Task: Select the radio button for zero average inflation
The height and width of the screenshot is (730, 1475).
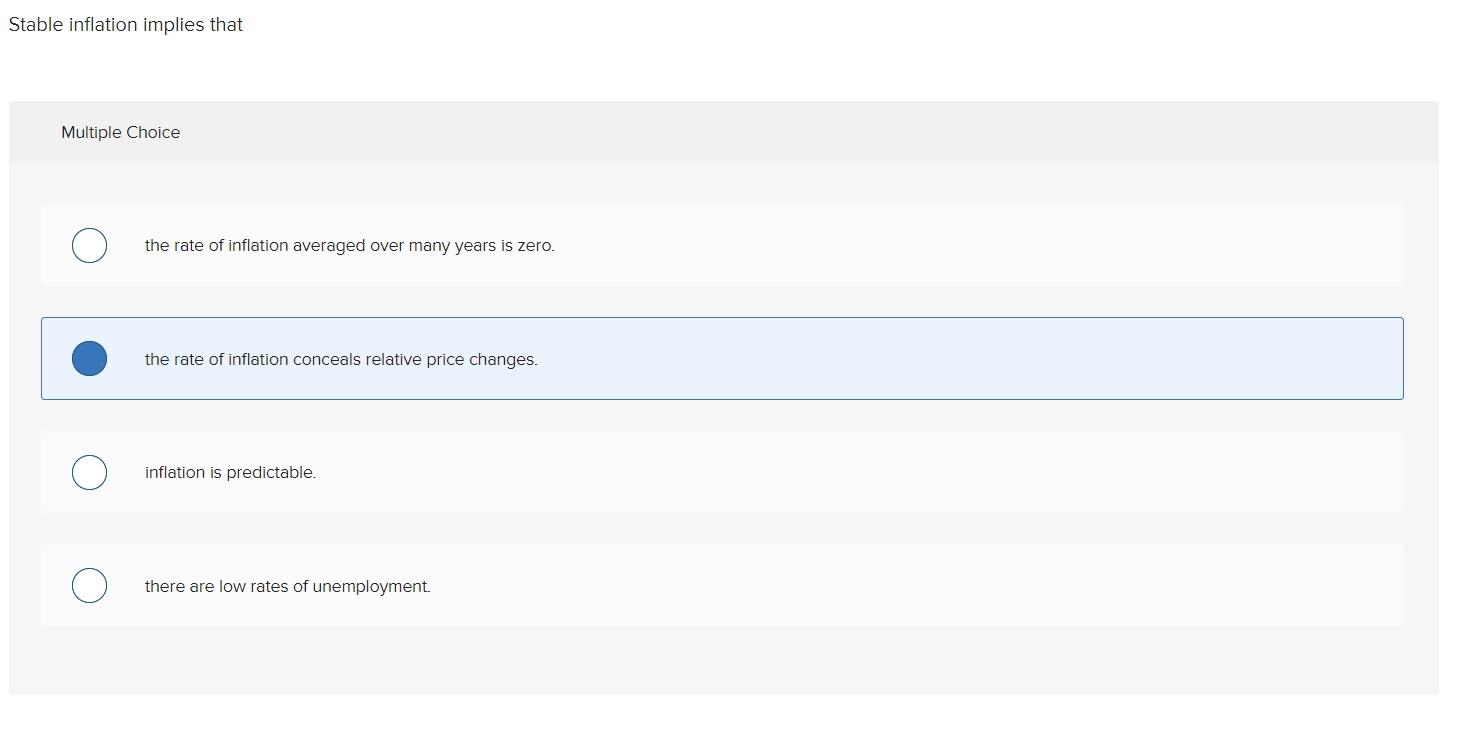Action: click(x=89, y=245)
